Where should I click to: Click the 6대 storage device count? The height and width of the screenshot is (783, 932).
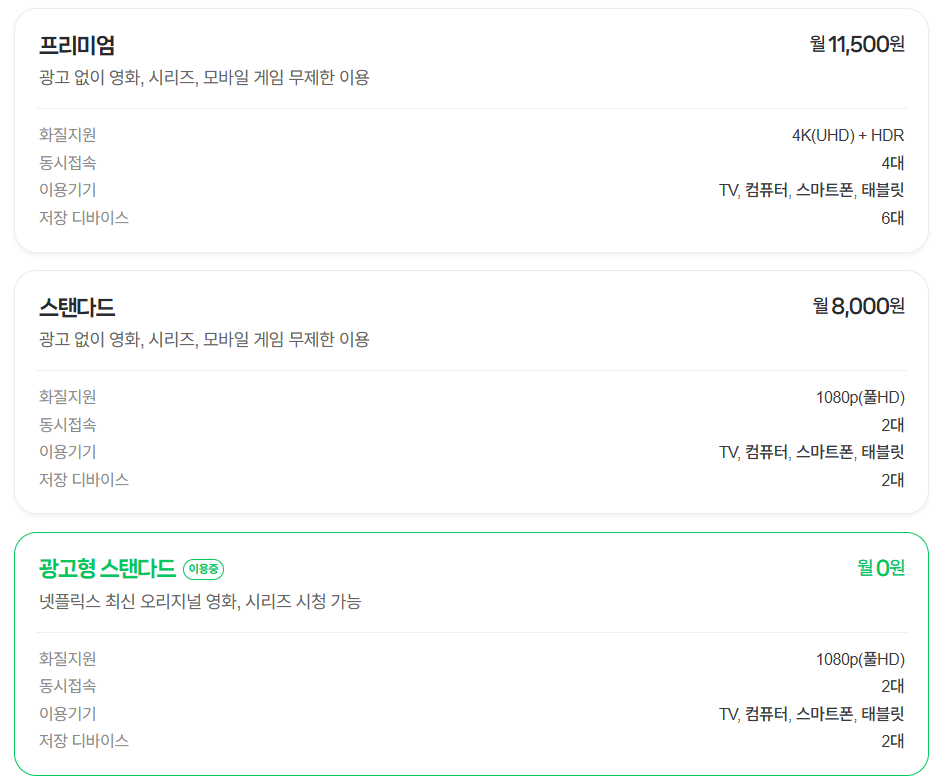[893, 217]
